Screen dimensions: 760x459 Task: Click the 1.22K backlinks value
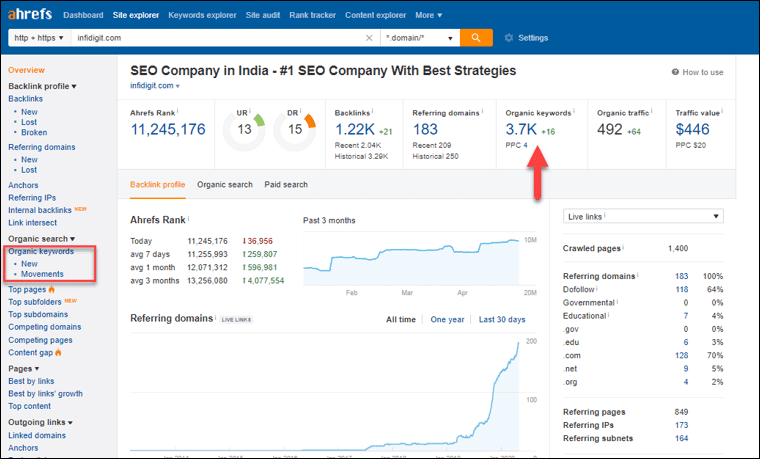click(355, 129)
